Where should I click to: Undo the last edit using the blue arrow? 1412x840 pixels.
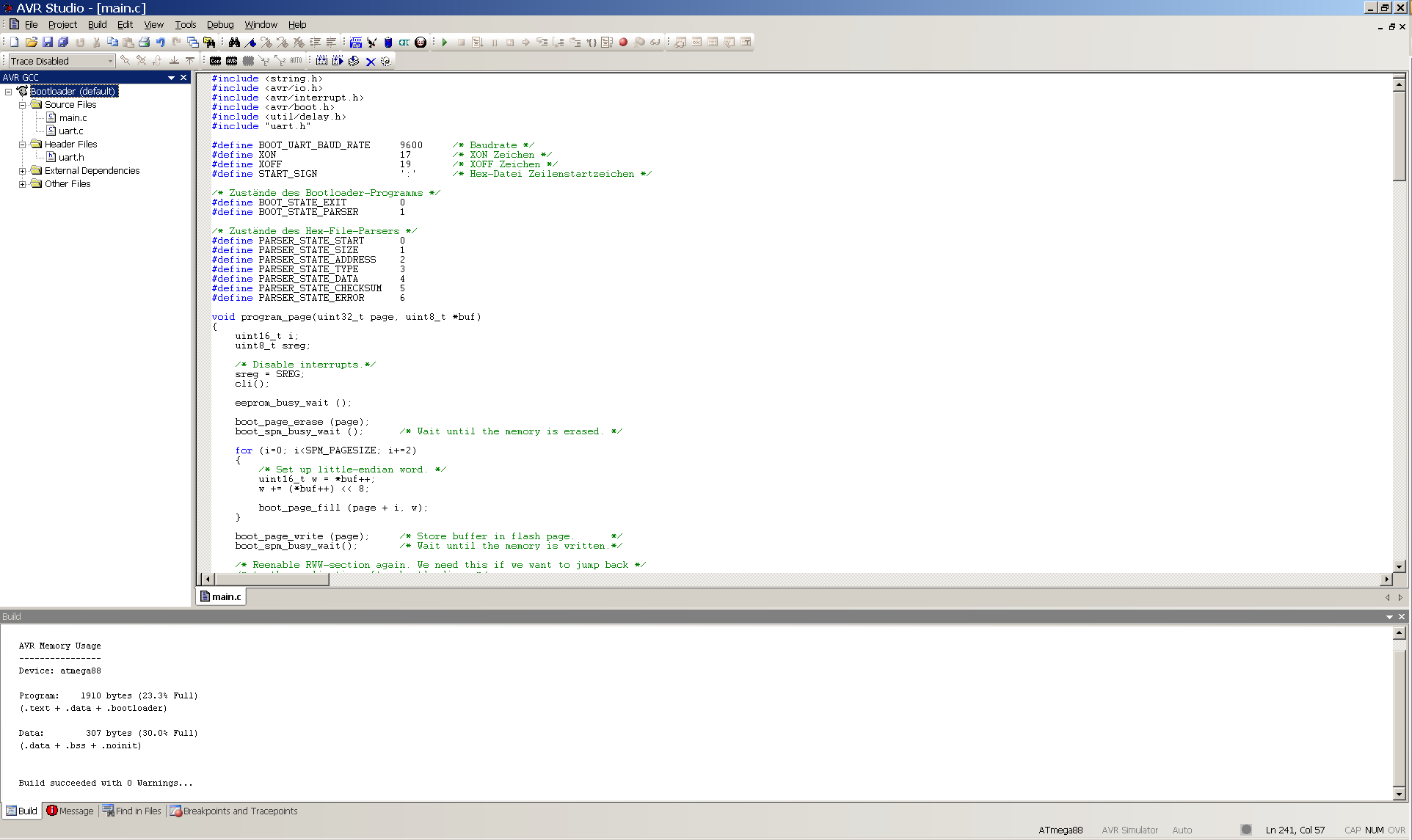point(160,43)
